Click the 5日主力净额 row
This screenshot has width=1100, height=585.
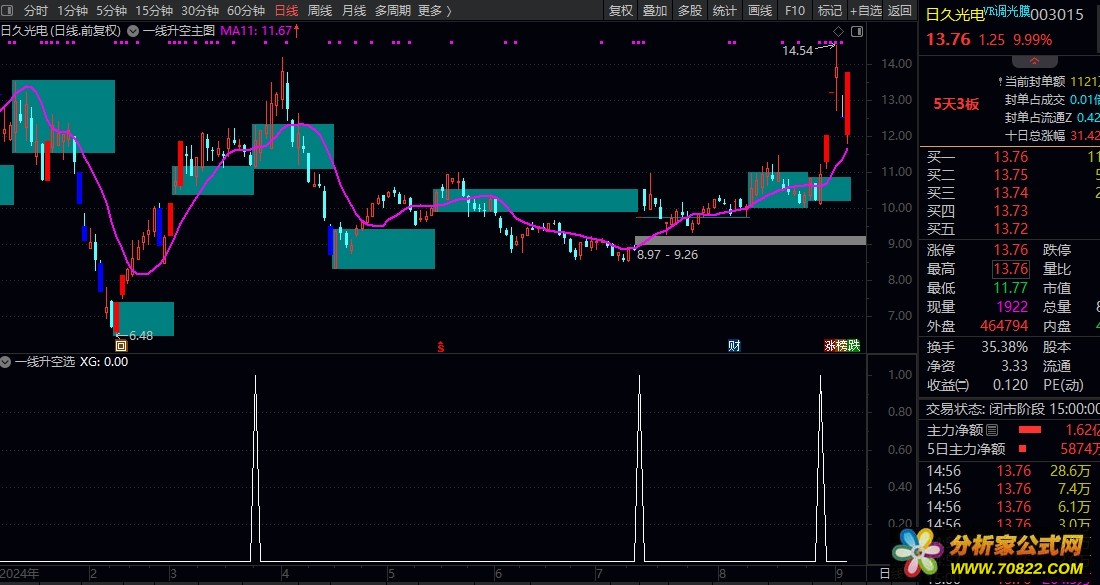[1010, 449]
